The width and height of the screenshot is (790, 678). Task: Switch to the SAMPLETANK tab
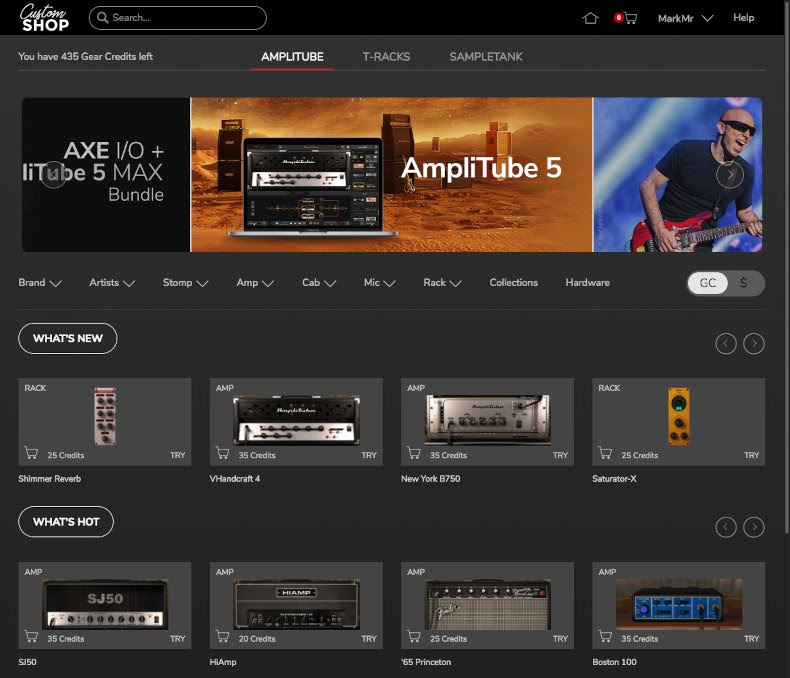(486, 57)
